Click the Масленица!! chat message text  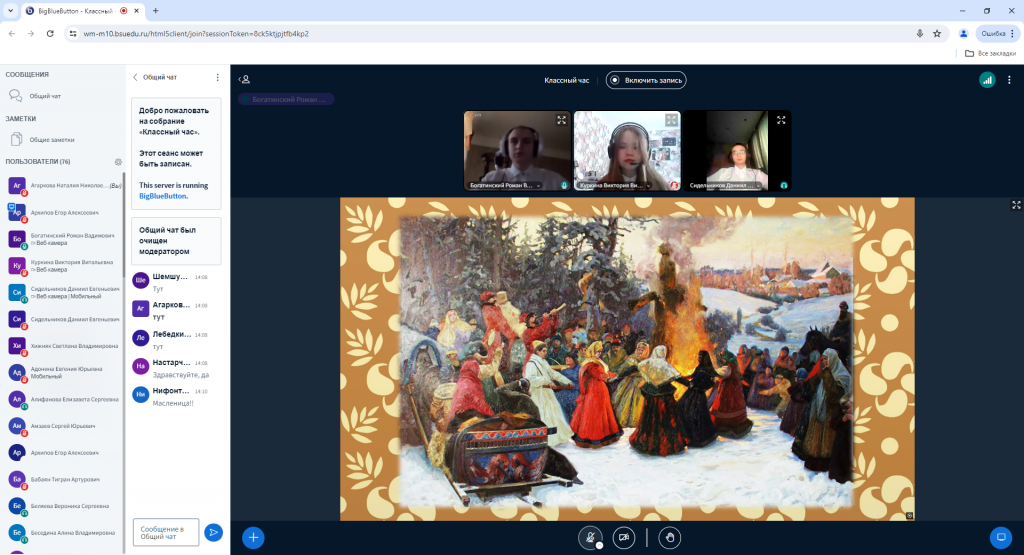point(173,404)
